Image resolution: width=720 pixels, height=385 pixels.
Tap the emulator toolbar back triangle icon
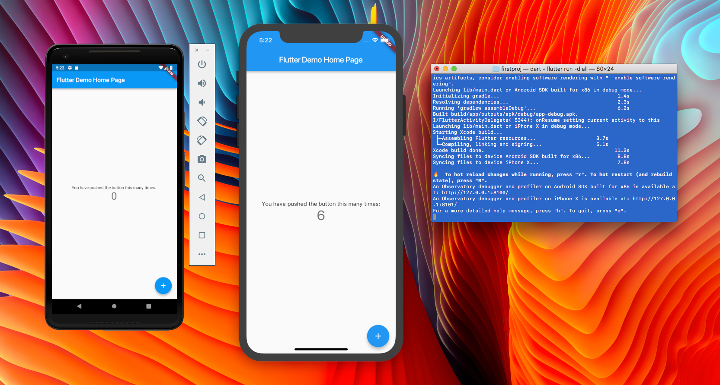(202, 197)
